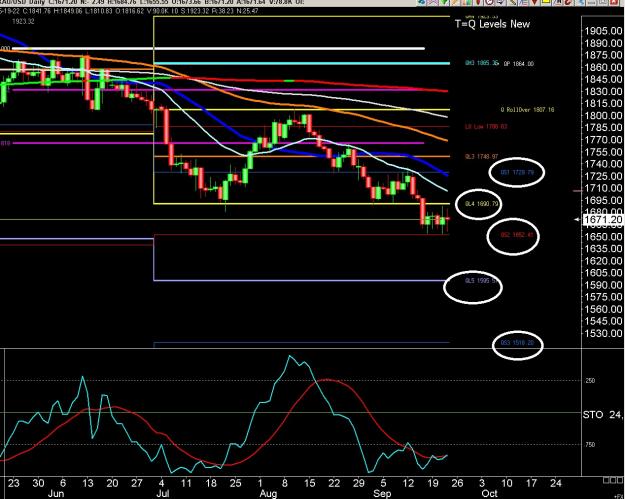
Task: Select the '.250' stochastic level marker
Action: (590, 381)
